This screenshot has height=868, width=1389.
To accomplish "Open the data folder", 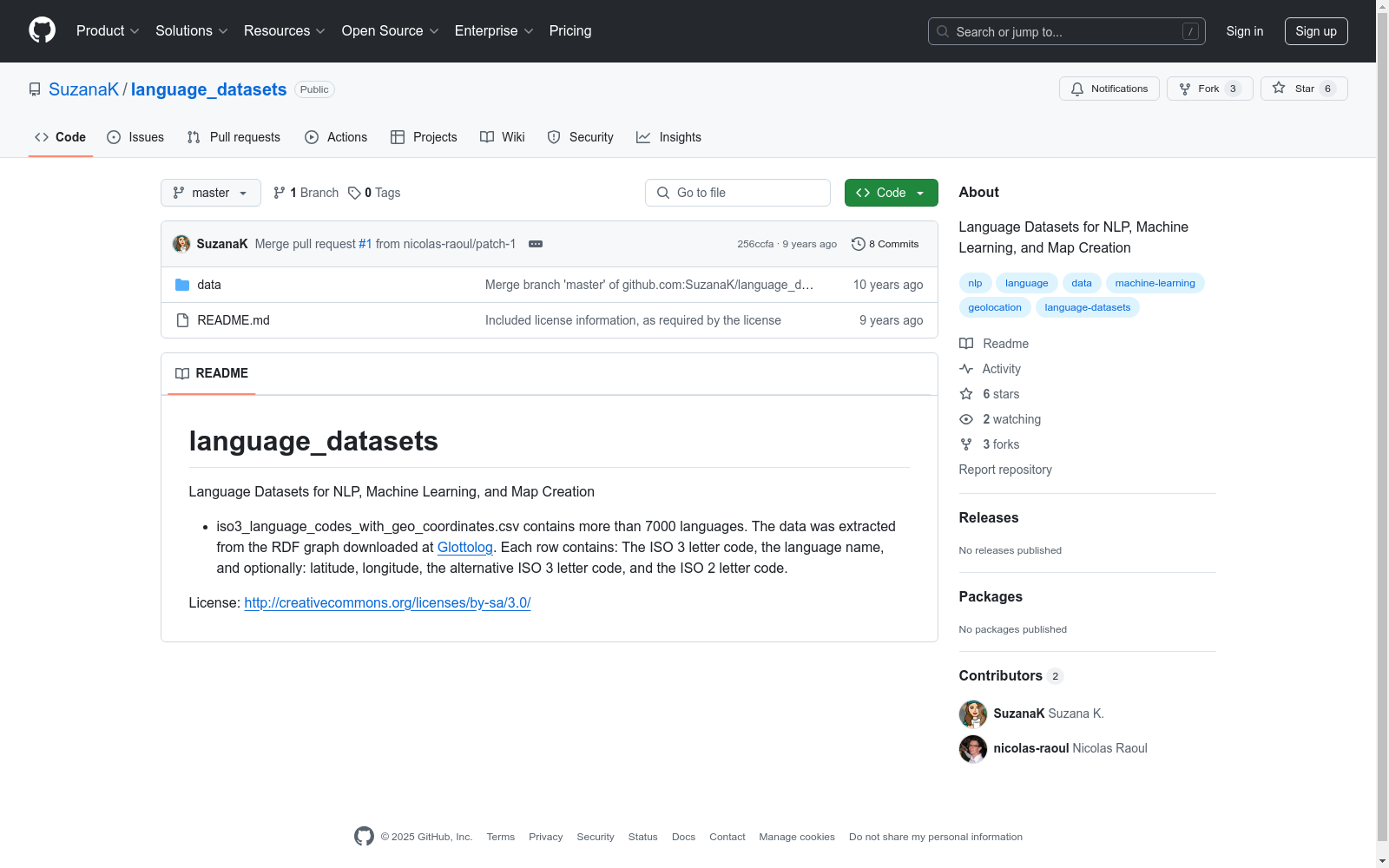I will pos(209,285).
